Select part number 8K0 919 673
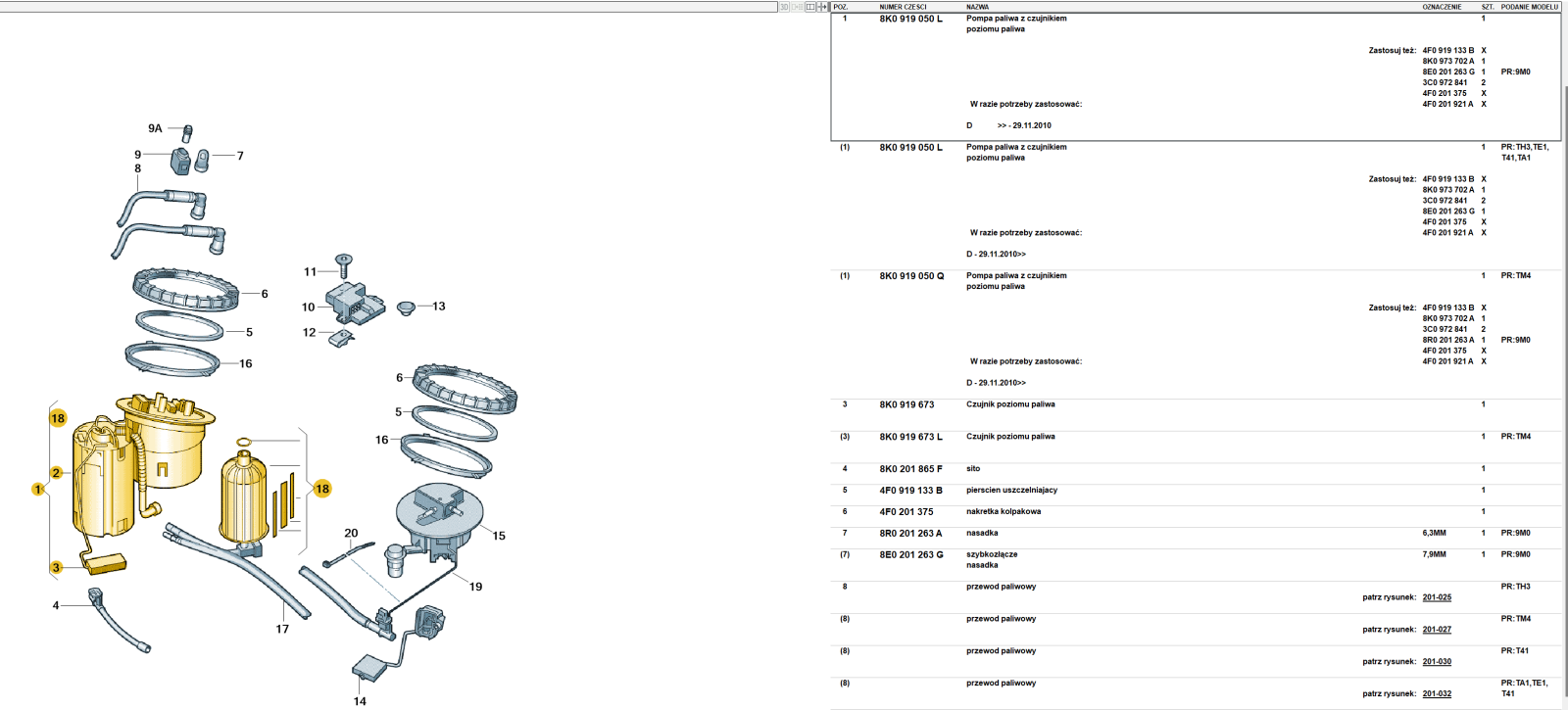 point(906,404)
